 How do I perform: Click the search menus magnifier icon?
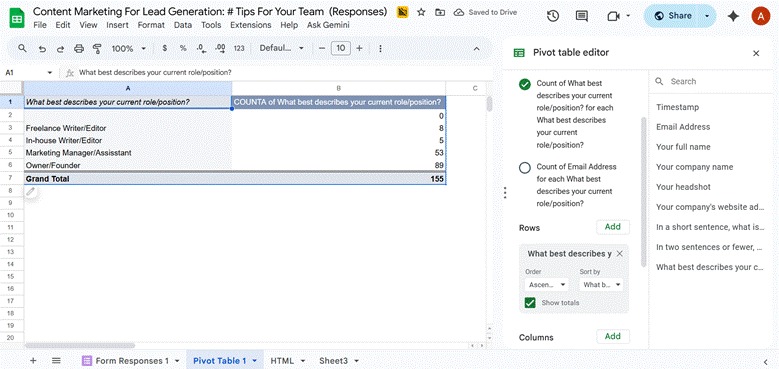tap(22, 48)
